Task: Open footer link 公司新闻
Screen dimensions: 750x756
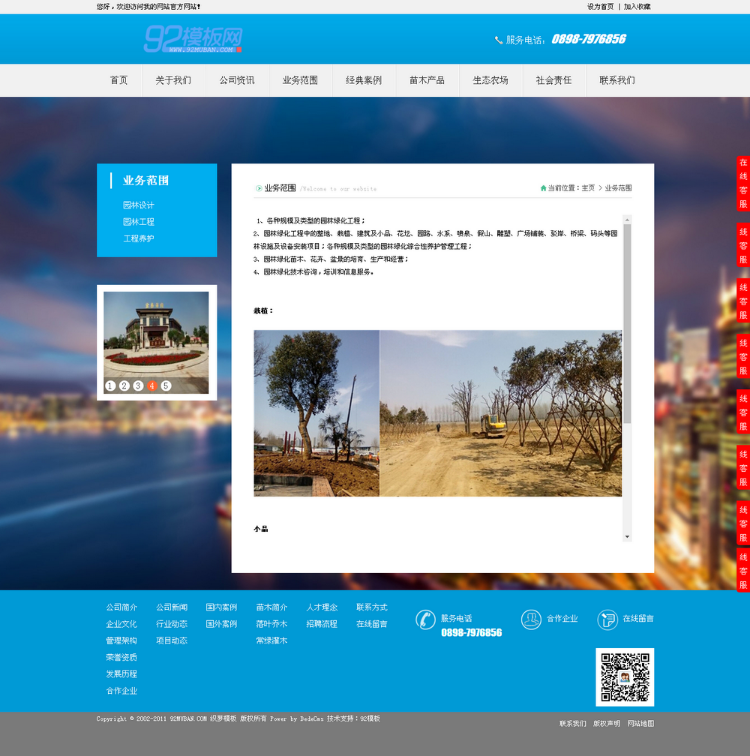Action: (x=172, y=608)
